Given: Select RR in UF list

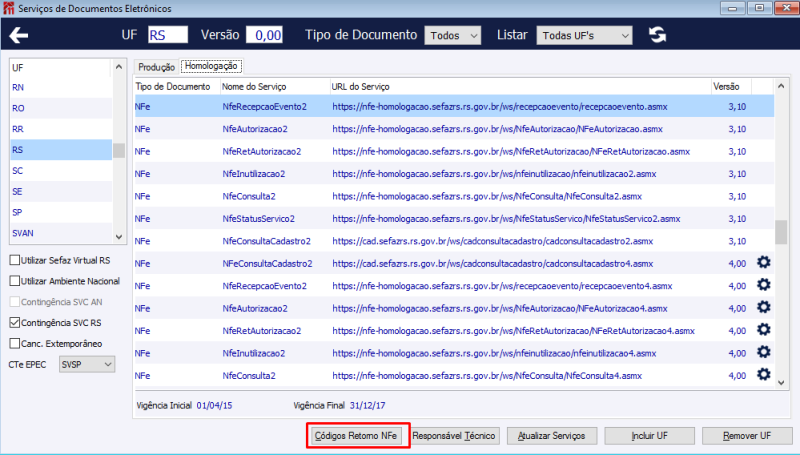Looking at the screenshot, I should pyautogui.click(x=61, y=129).
